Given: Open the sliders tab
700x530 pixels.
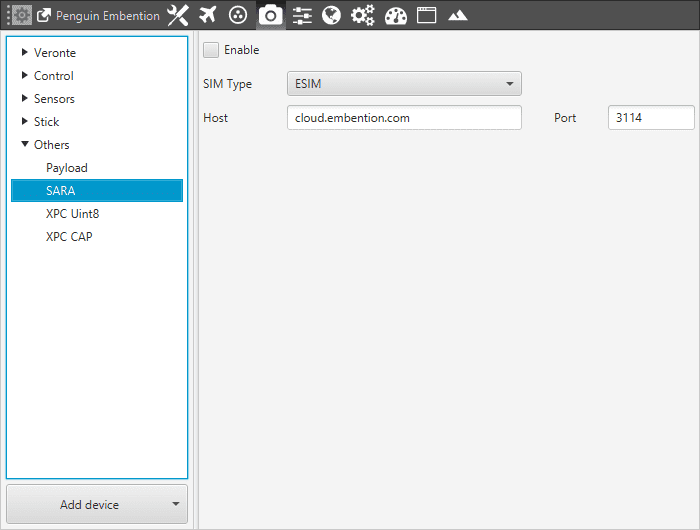Looking at the screenshot, I should click(302, 16).
